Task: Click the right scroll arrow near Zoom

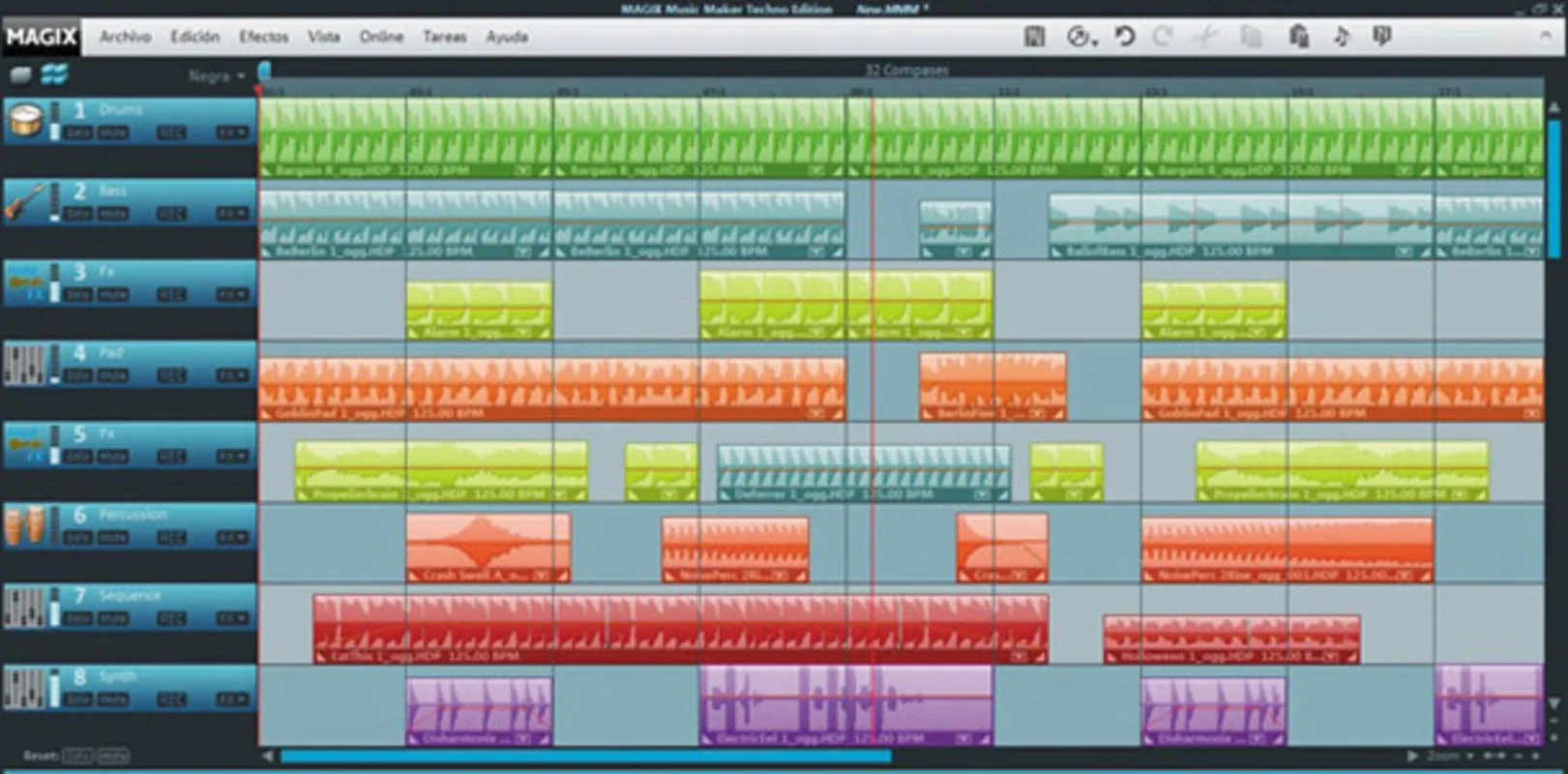Action: [x=1412, y=756]
